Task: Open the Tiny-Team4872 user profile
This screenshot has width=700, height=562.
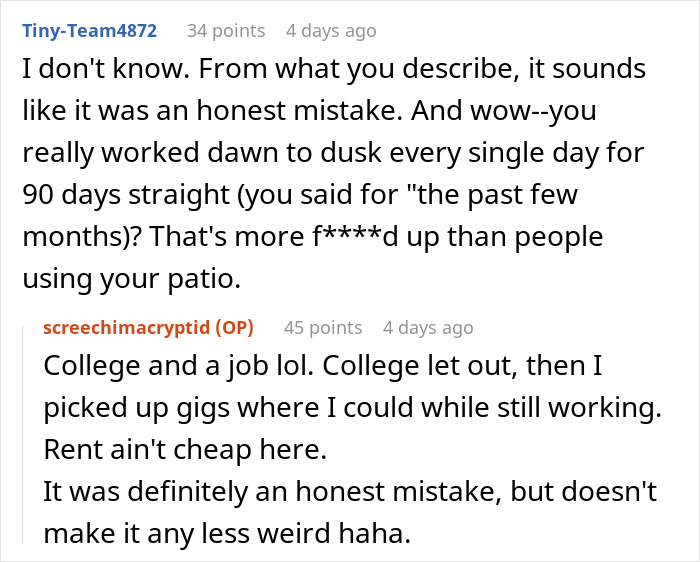Action: [89, 30]
